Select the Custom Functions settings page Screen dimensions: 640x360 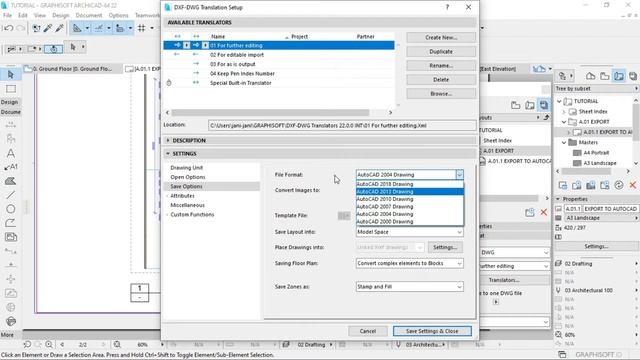192,215
